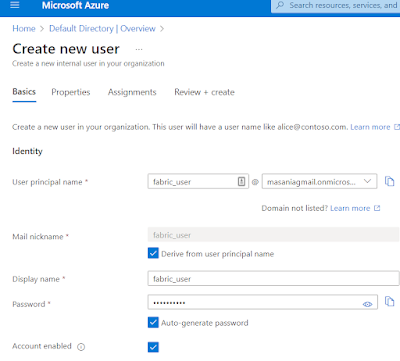The width and height of the screenshot is (400, 361).
Task: Open the ellipsis menu beside Create new user
Action: pyautogui.click(x=139, y=49)
